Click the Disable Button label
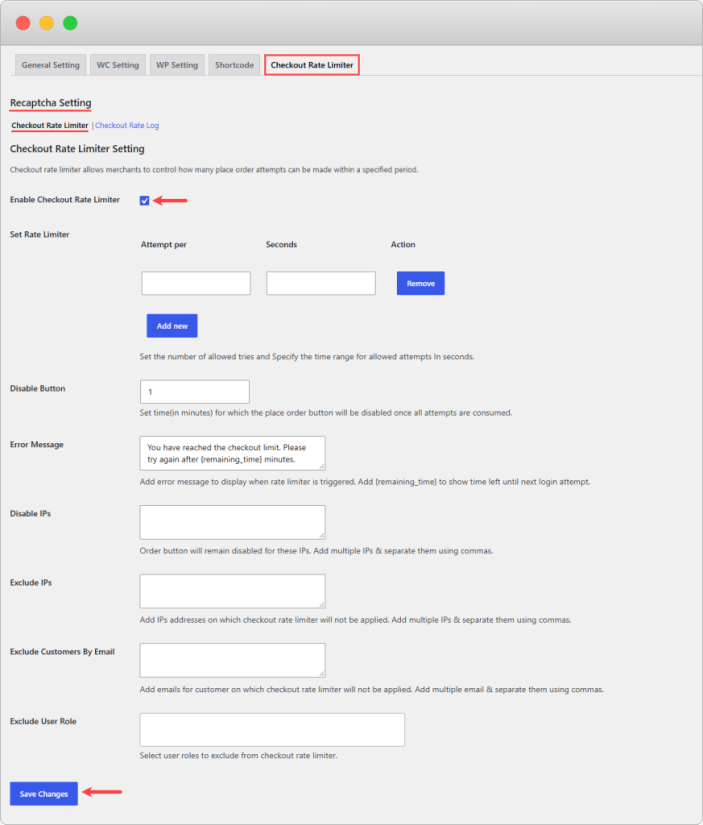This screenshot has height=825, width=703. pos(37,389)
